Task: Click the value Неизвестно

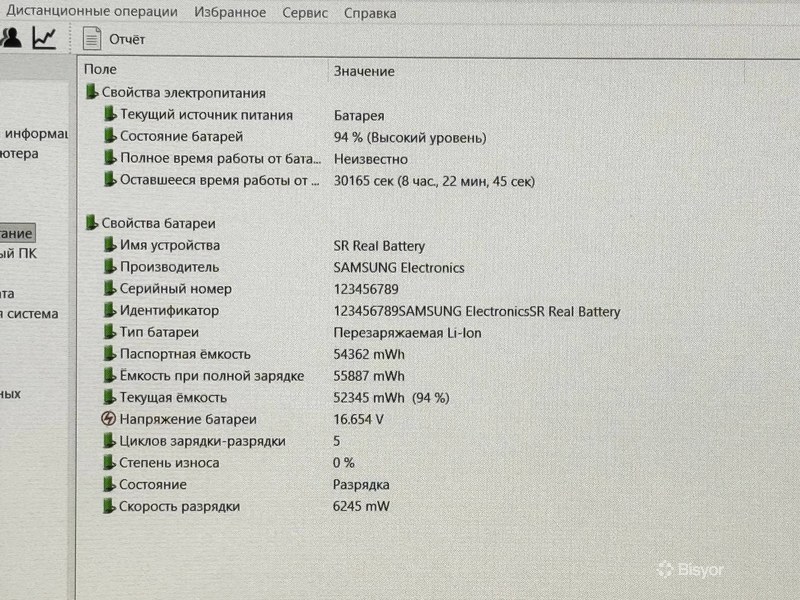Action: (x=370, y=159)
